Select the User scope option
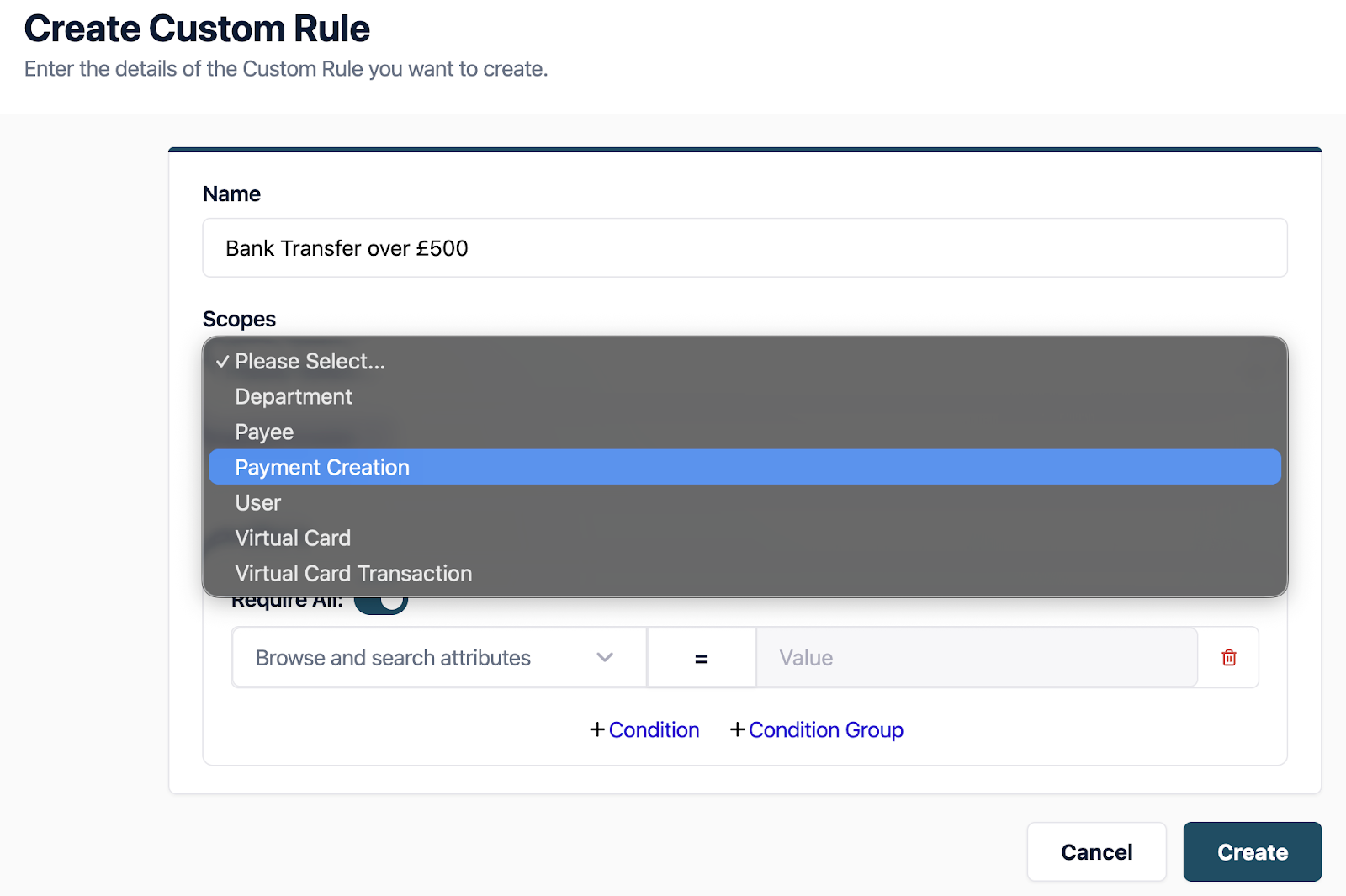 click(x=258, y=502)
